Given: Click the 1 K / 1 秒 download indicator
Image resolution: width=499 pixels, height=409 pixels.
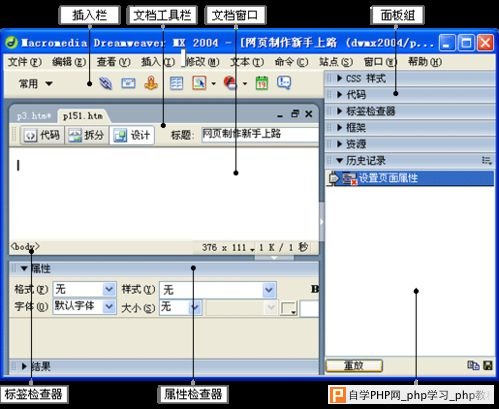Looking at the screenshot, I should point(283,248).
